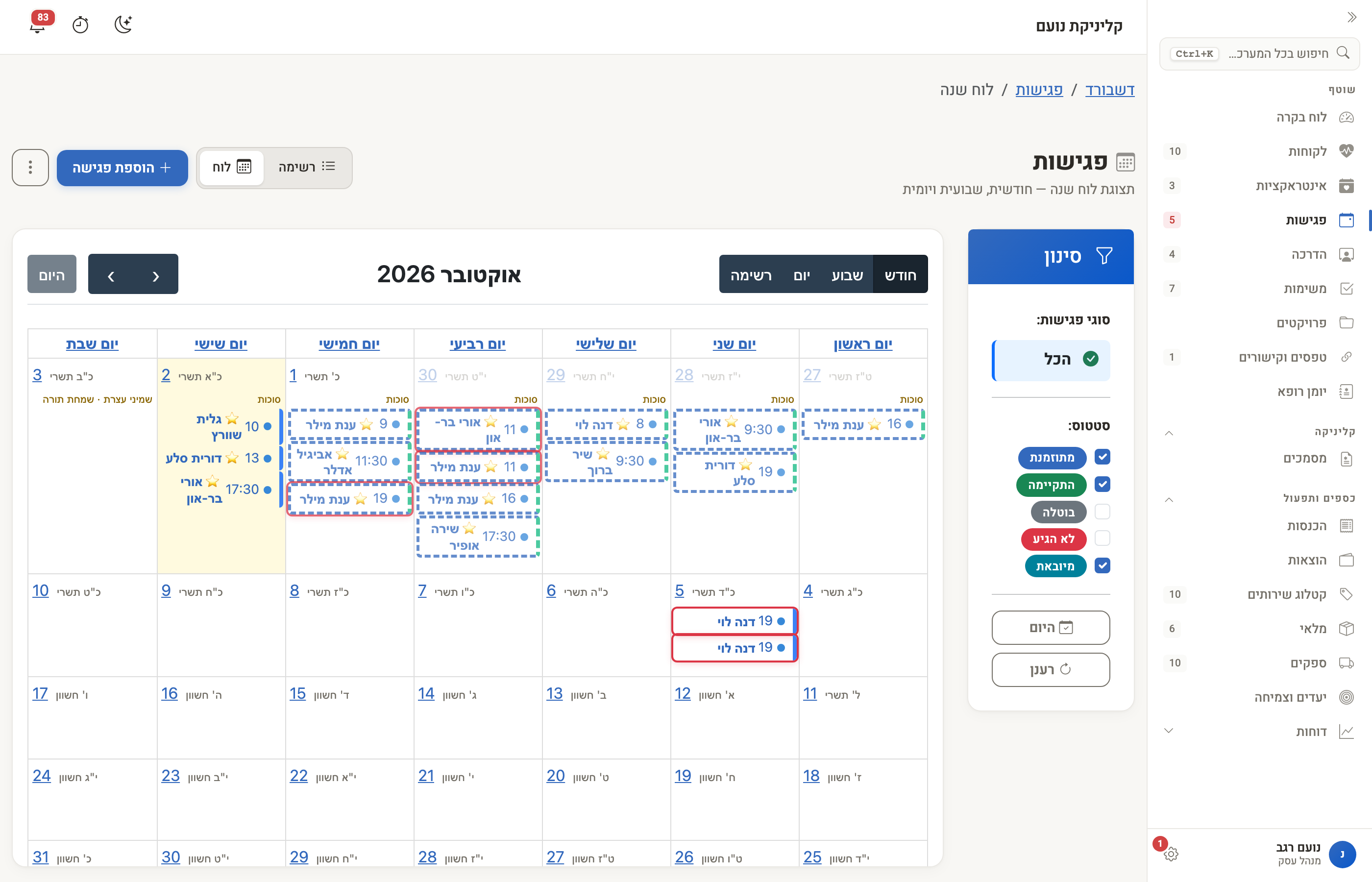Image resolution: width=1372 pixels, height=882 pixels.
Task: Select הכל meeting type filter
Action: point(1051,360)
